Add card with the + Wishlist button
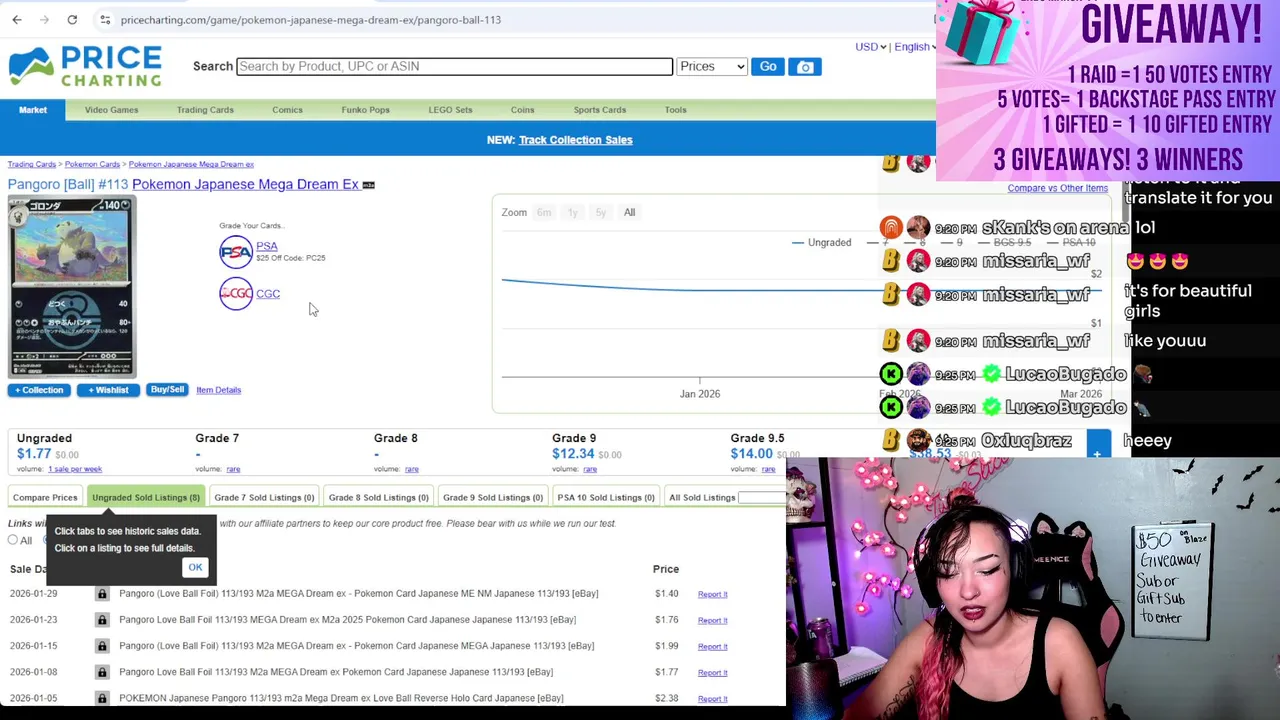 click(x=108, y=390)
